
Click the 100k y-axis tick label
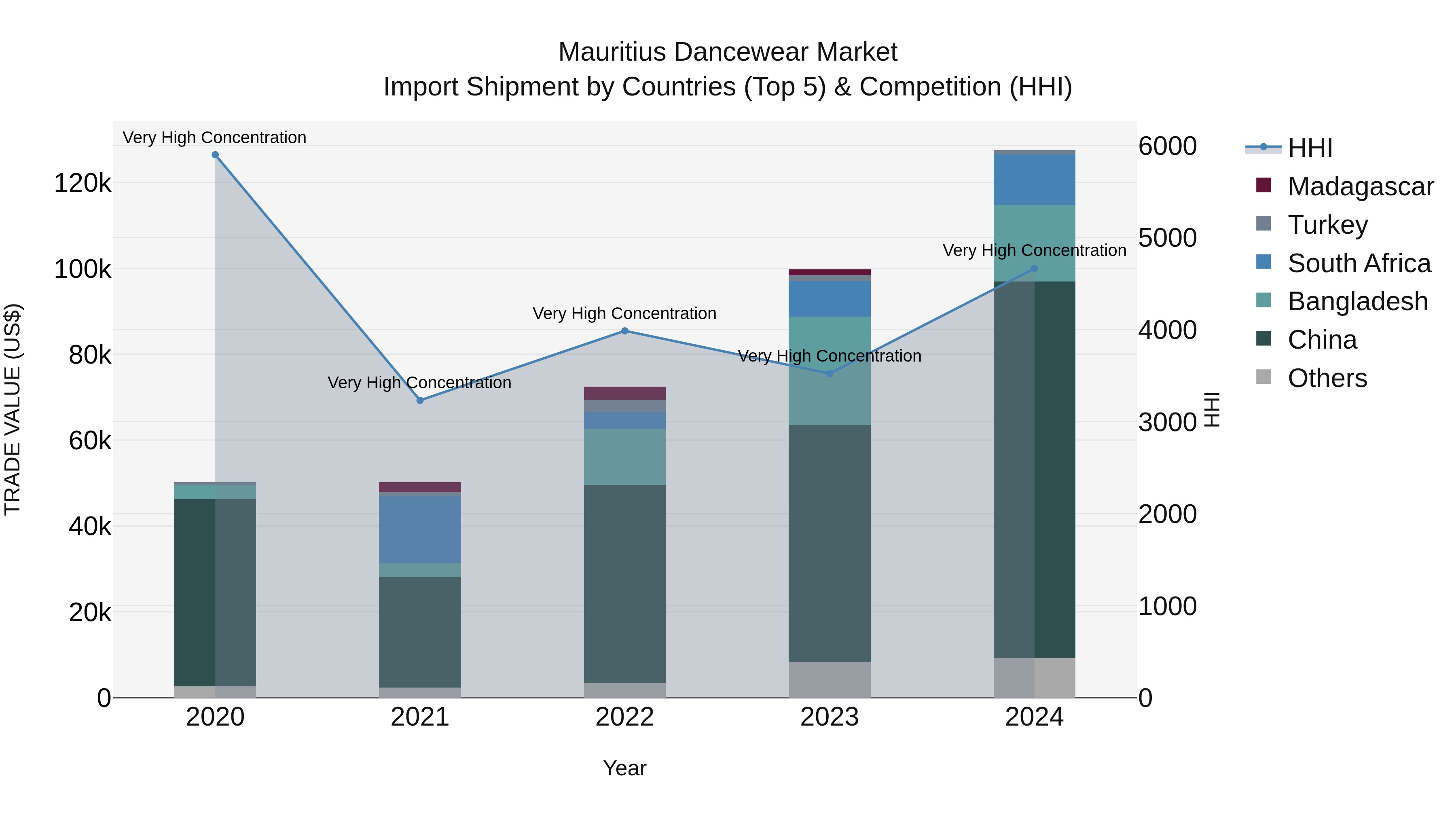[83, 269]
